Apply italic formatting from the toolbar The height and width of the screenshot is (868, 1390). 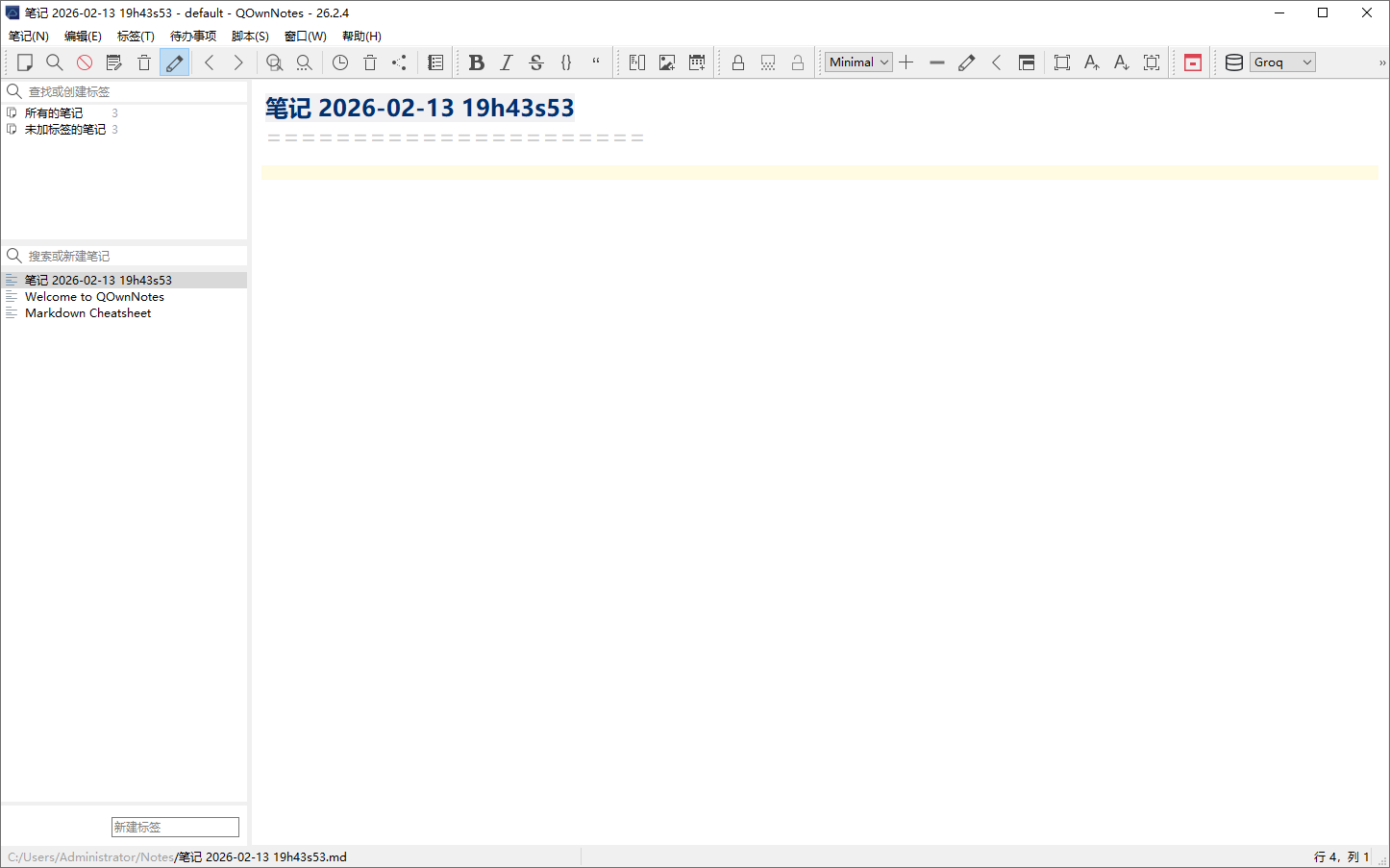[506, 62]
